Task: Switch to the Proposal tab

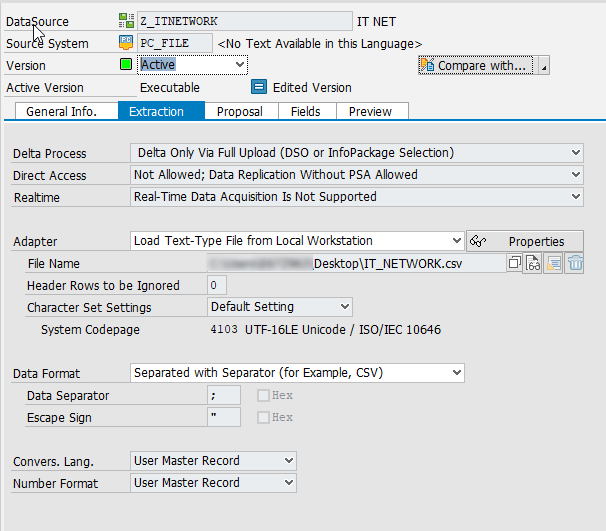Action: (242, 111)
